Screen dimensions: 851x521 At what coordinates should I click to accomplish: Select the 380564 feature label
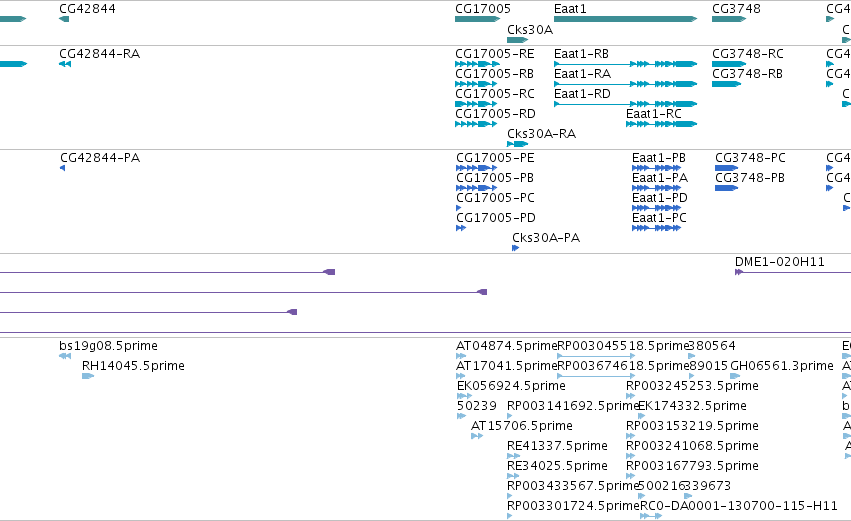(712, 346)
